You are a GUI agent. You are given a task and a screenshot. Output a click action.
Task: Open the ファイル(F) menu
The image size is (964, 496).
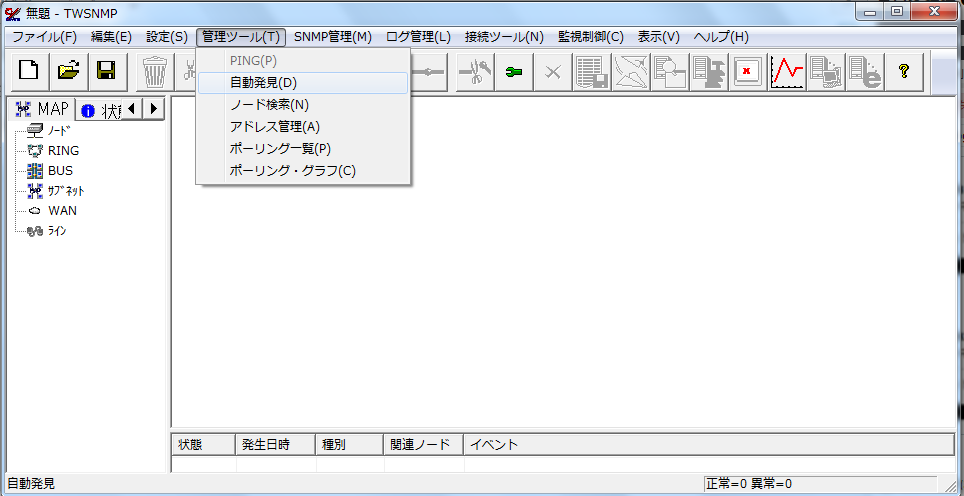coord(44,37)
